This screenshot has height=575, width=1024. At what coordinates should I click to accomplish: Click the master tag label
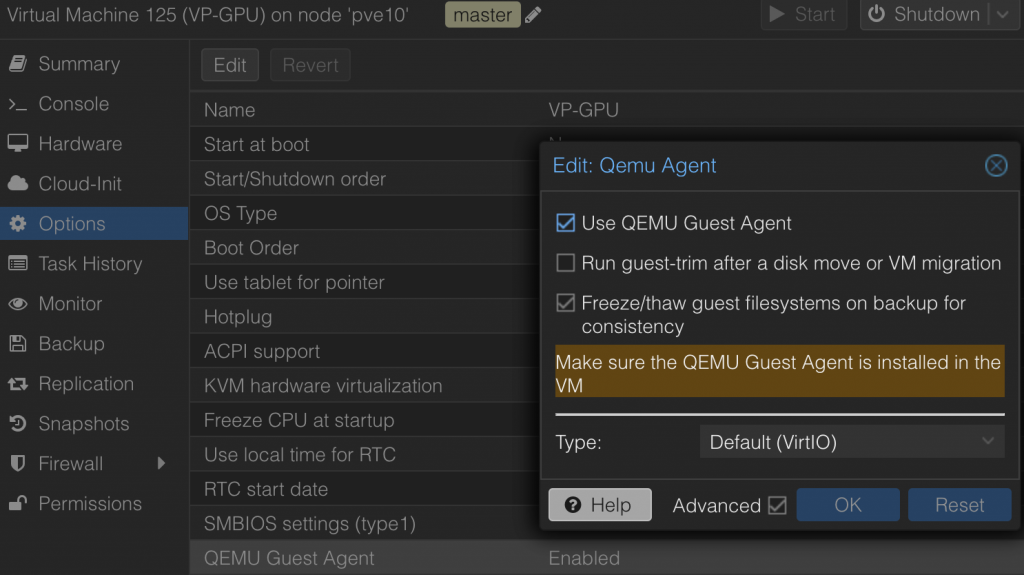(483, 14)
